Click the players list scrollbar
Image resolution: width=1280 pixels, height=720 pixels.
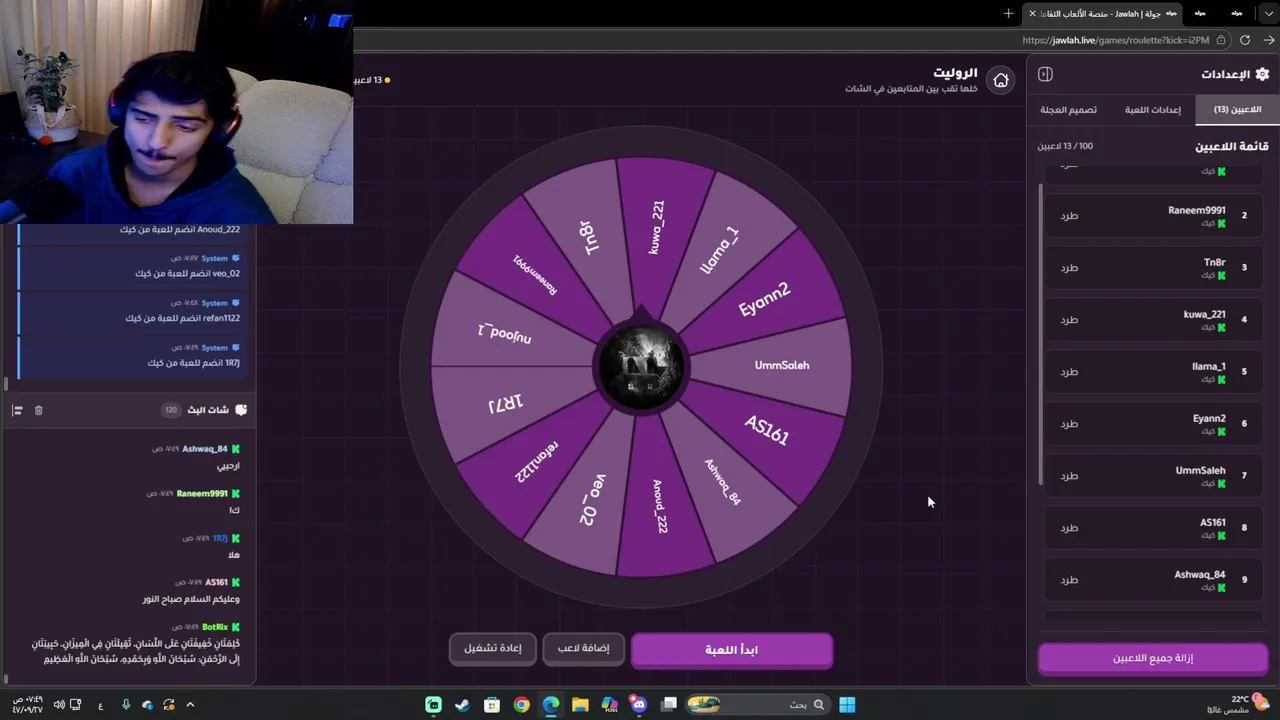pos(1041,335)
